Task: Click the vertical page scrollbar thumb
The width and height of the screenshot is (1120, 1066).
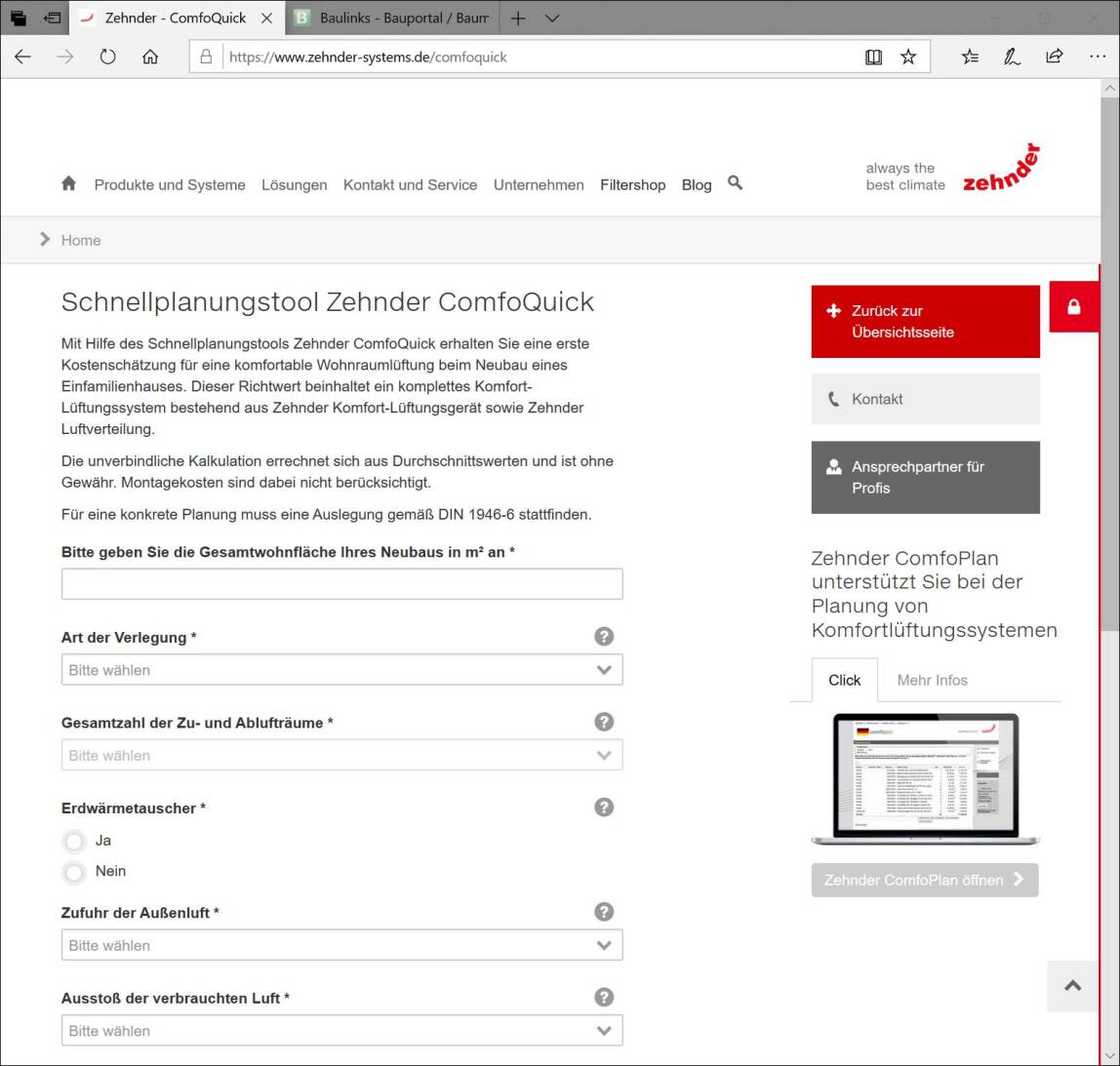Action: click(x=1109, y=364)
